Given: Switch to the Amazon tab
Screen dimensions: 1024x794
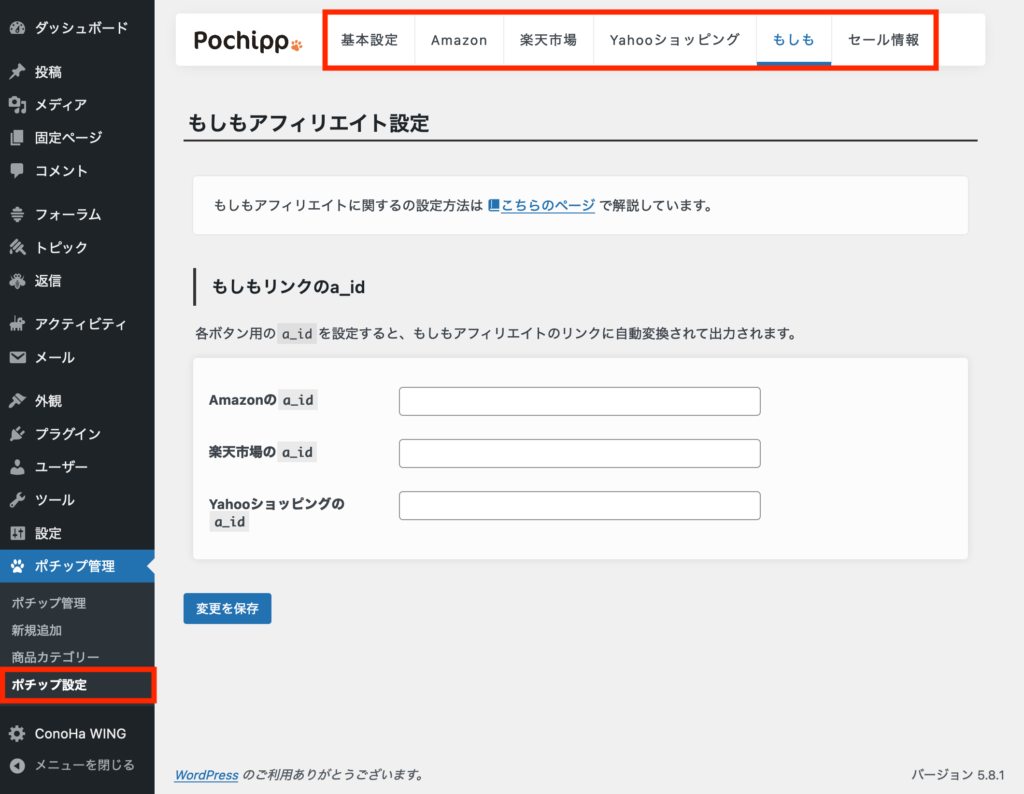Looking at the screenshot, I should [x=459, y=40].
